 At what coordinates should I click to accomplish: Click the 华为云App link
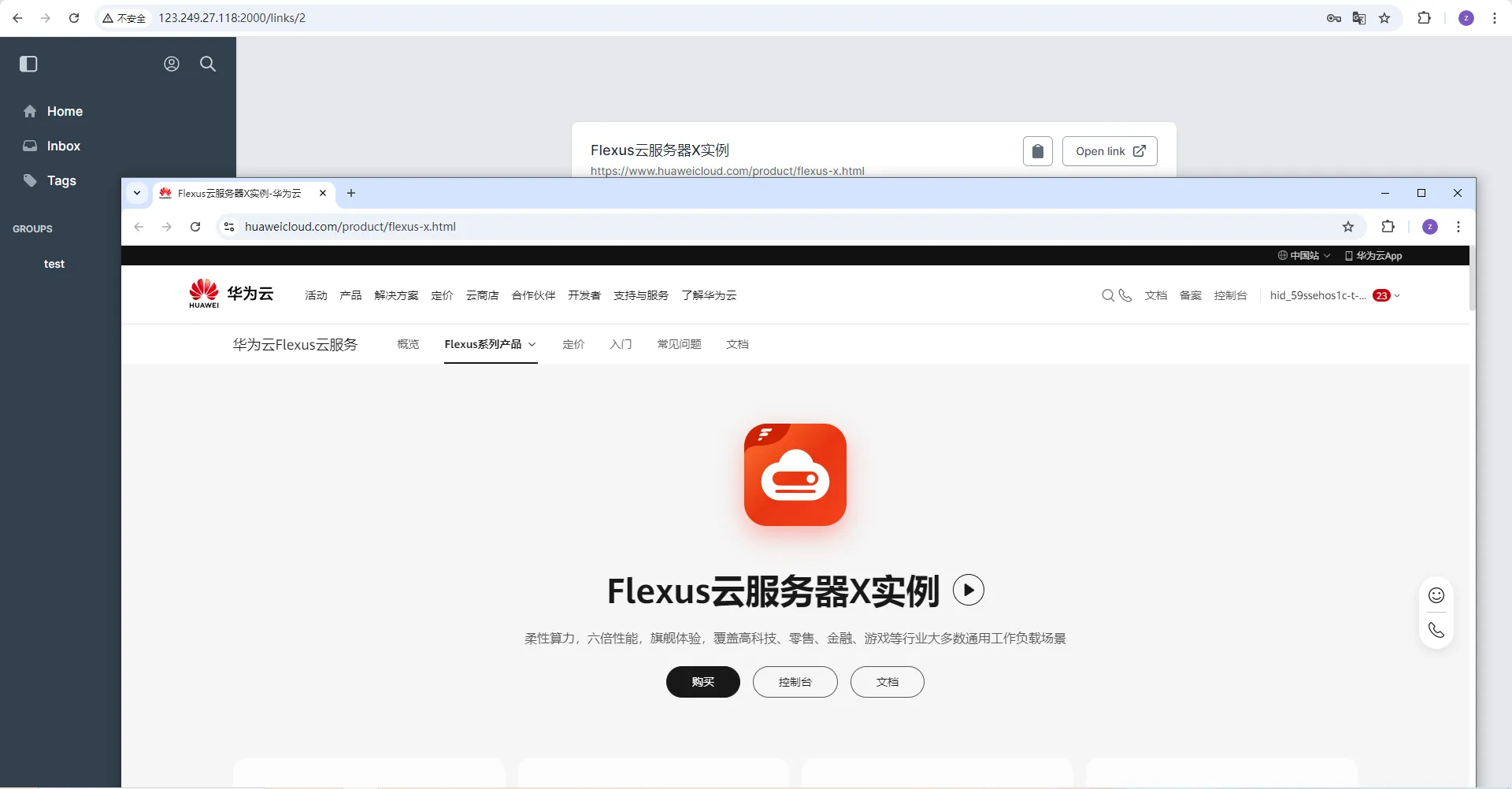pos(1373,256)
